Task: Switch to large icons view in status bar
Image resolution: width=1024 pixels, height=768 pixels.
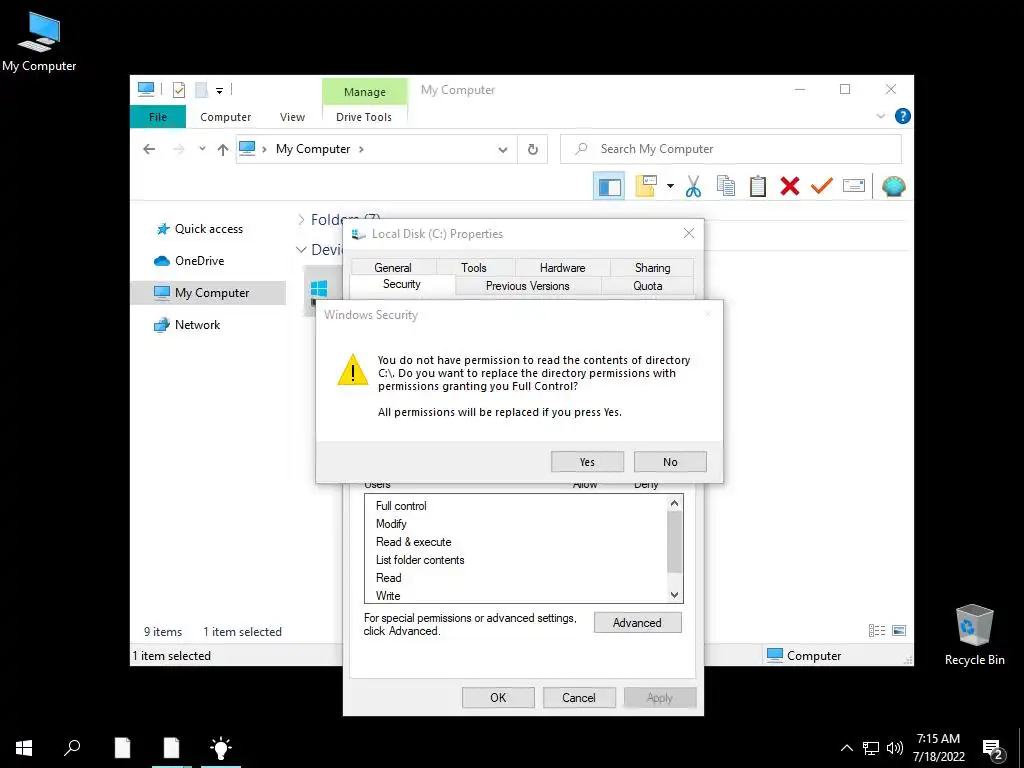Action: pos(899,630)
